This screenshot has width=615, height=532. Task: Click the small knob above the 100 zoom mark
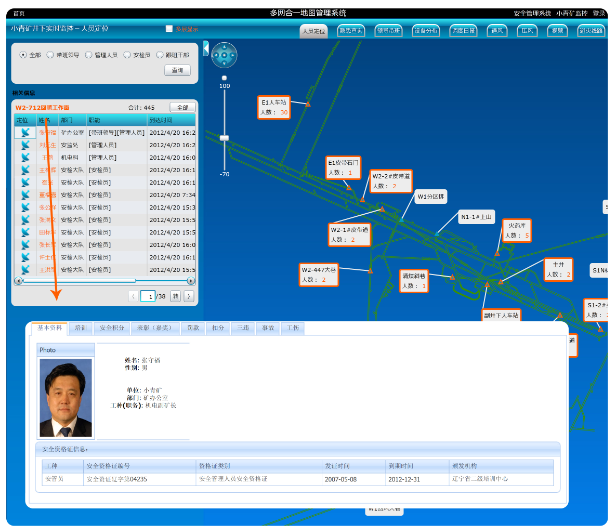[x=224, y=78]
